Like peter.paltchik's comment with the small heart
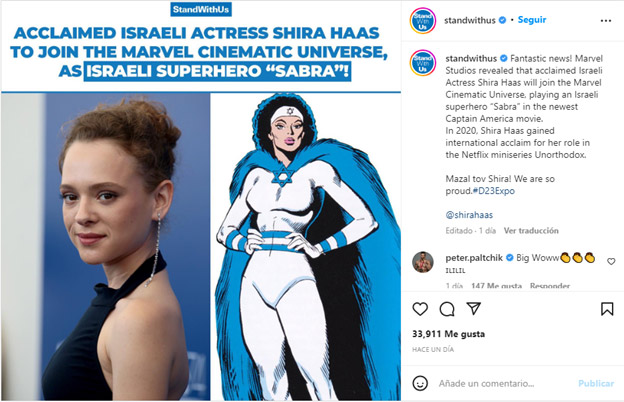 pos(611,261)
